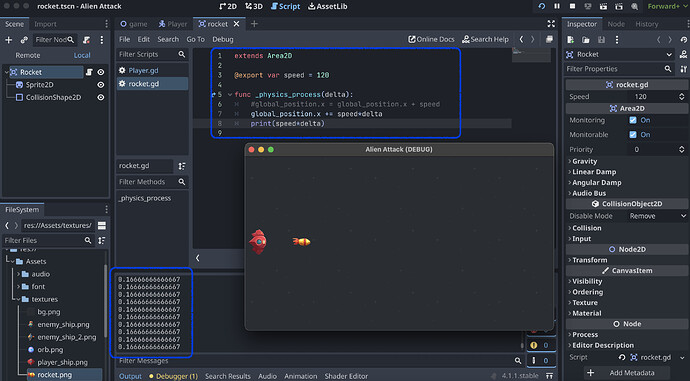
Task: Toggle Monitorable checkbox
Action: [633, 135]
